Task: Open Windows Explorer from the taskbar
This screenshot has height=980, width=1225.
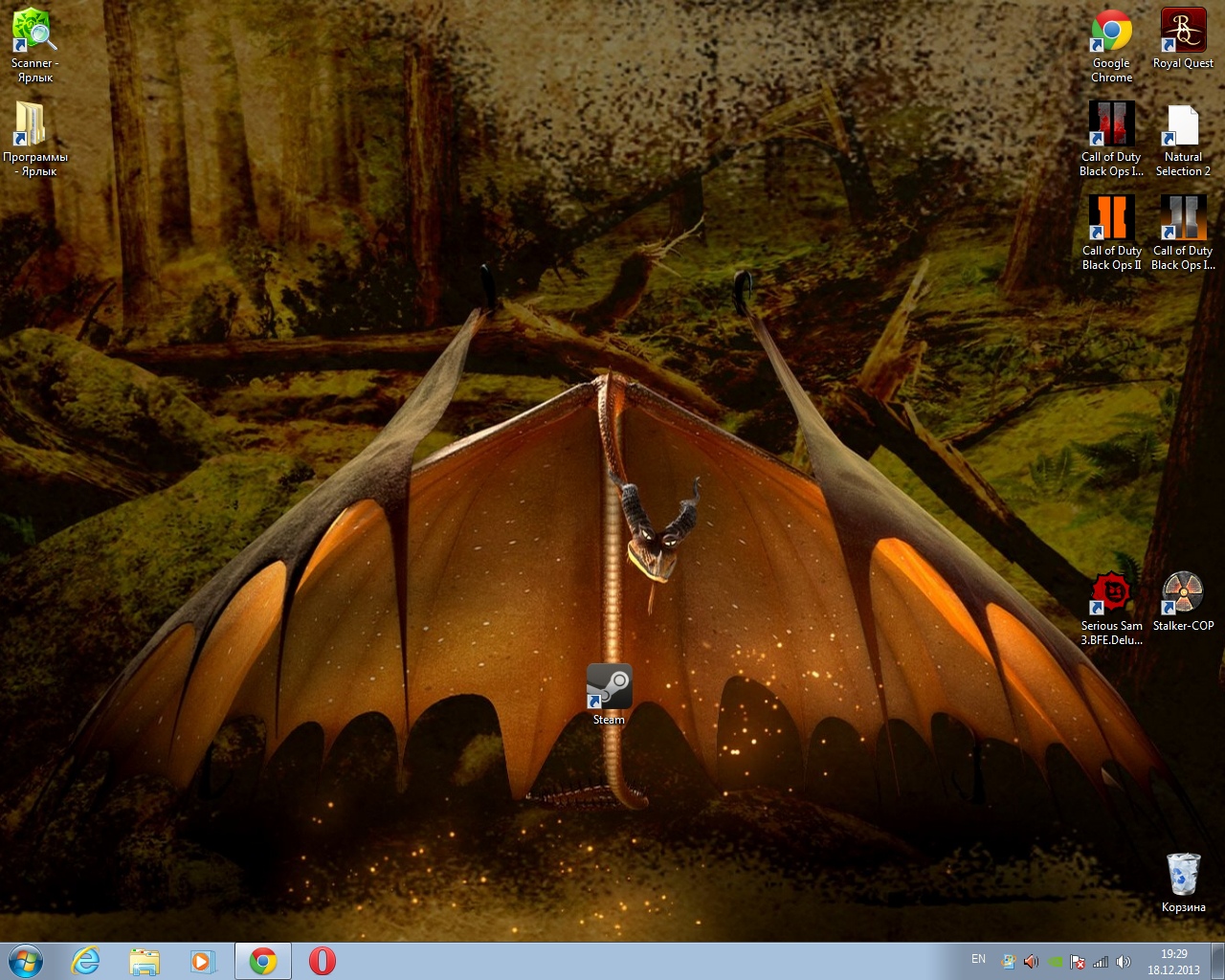Action: click(x=145, y=961)
